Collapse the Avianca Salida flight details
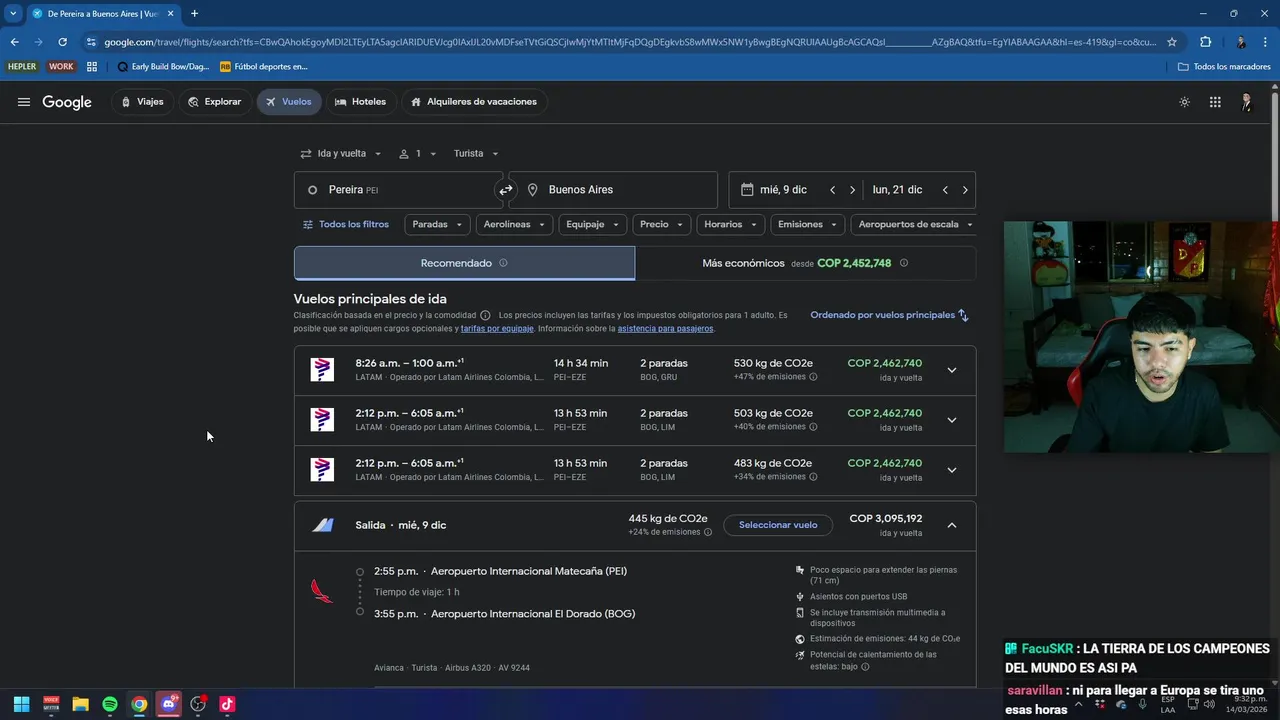The image size is (1280, 720). pos(952,525)
